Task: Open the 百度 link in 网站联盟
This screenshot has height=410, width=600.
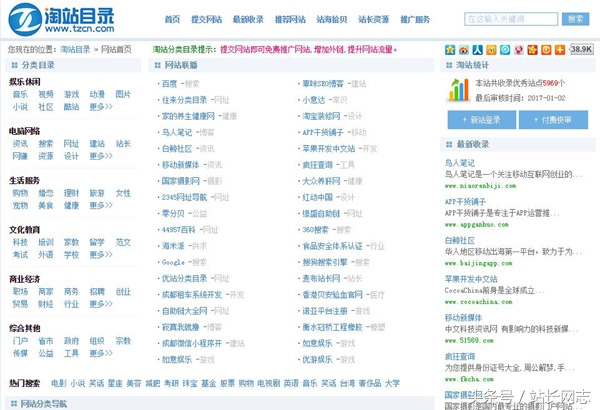Action: pyautogui.click(x=169, y=84)
